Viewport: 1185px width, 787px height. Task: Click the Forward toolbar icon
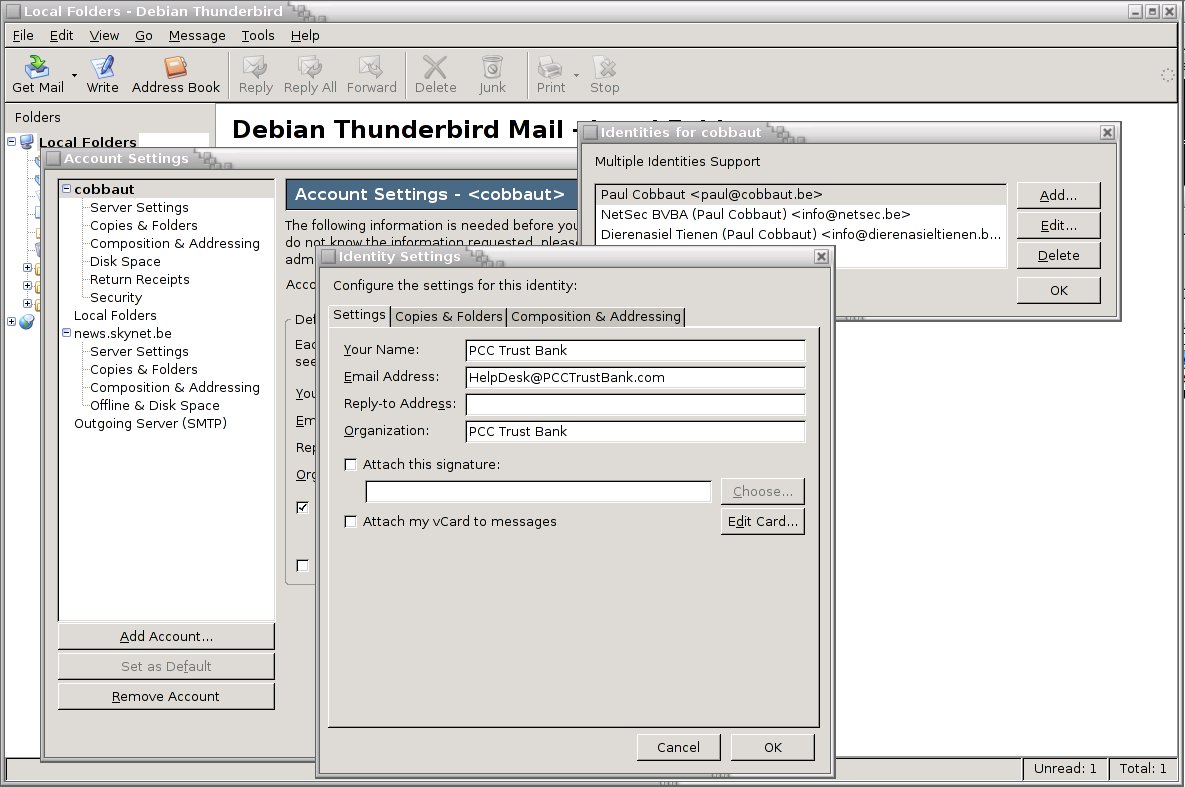(x=371, y=67)
